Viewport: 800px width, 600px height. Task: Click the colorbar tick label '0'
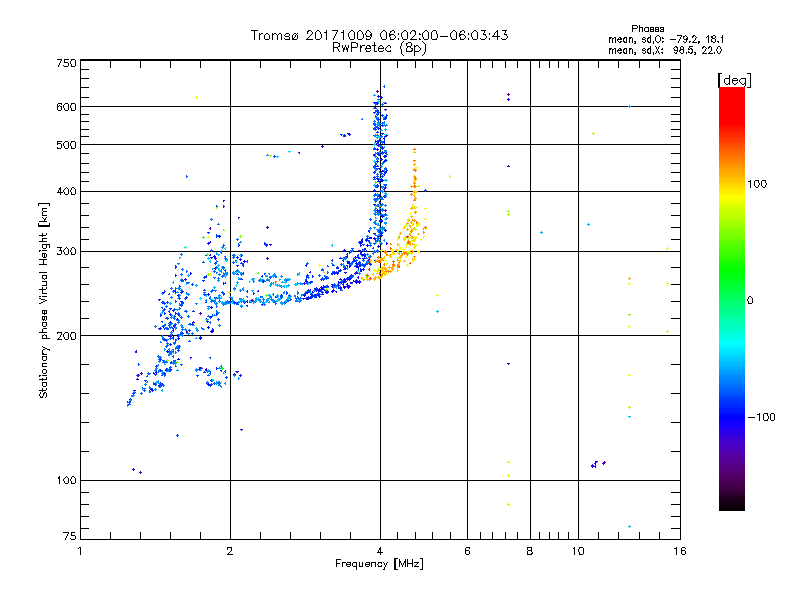tap(750, 301)
